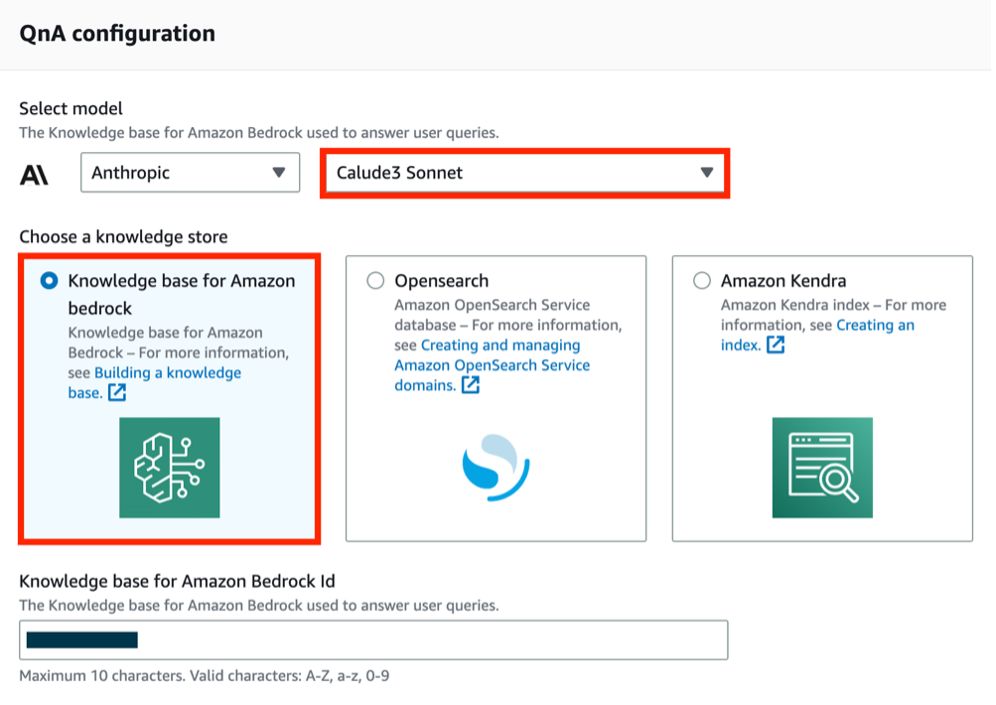Expand the Calude3 Sonnet model dropdown

pos(524,173)
